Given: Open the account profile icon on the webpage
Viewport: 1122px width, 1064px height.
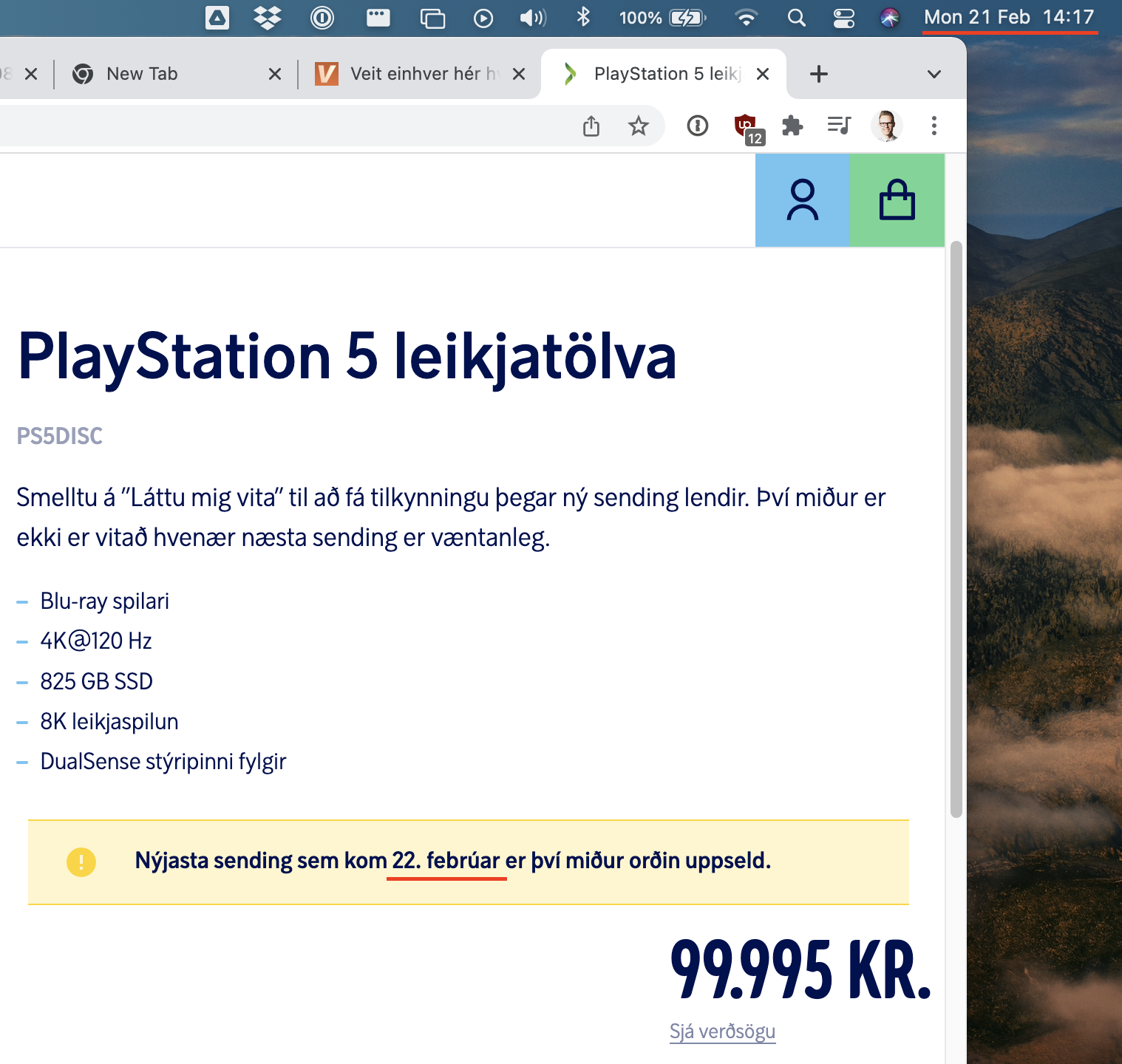Looking at the screenshot, I should [x=802, y=199].
